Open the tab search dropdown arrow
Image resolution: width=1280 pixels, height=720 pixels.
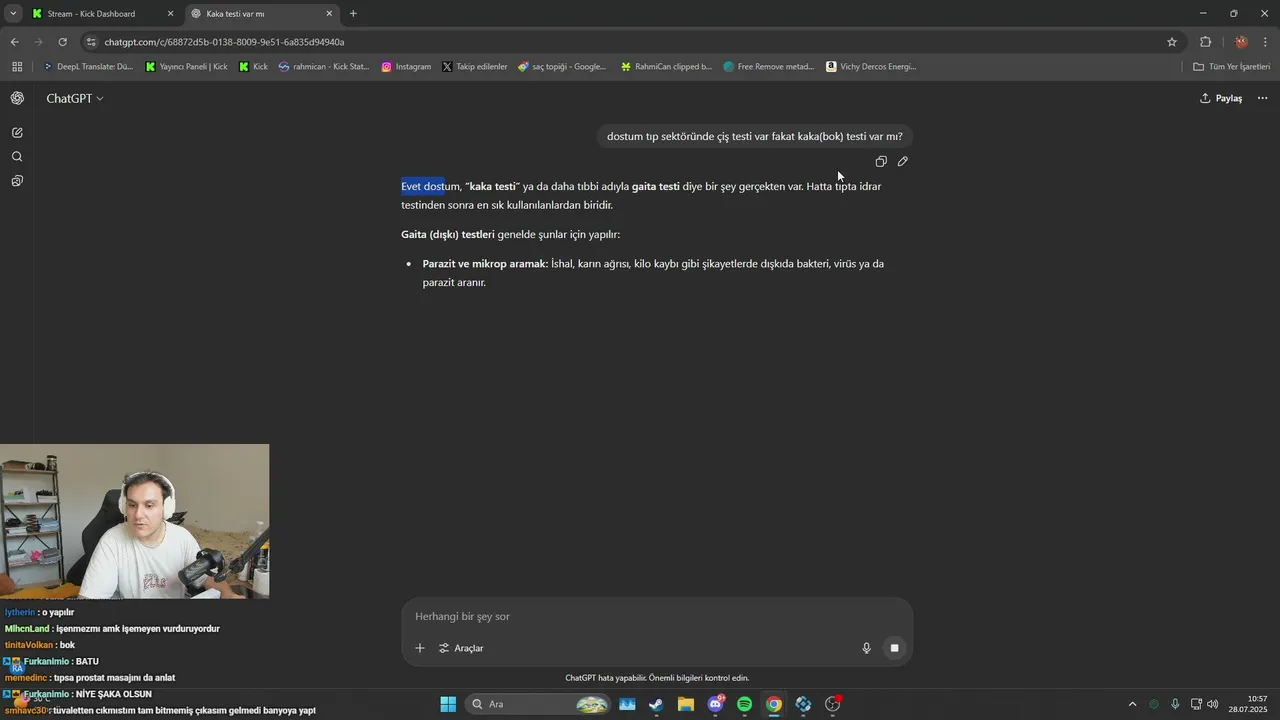coord(13,14)
